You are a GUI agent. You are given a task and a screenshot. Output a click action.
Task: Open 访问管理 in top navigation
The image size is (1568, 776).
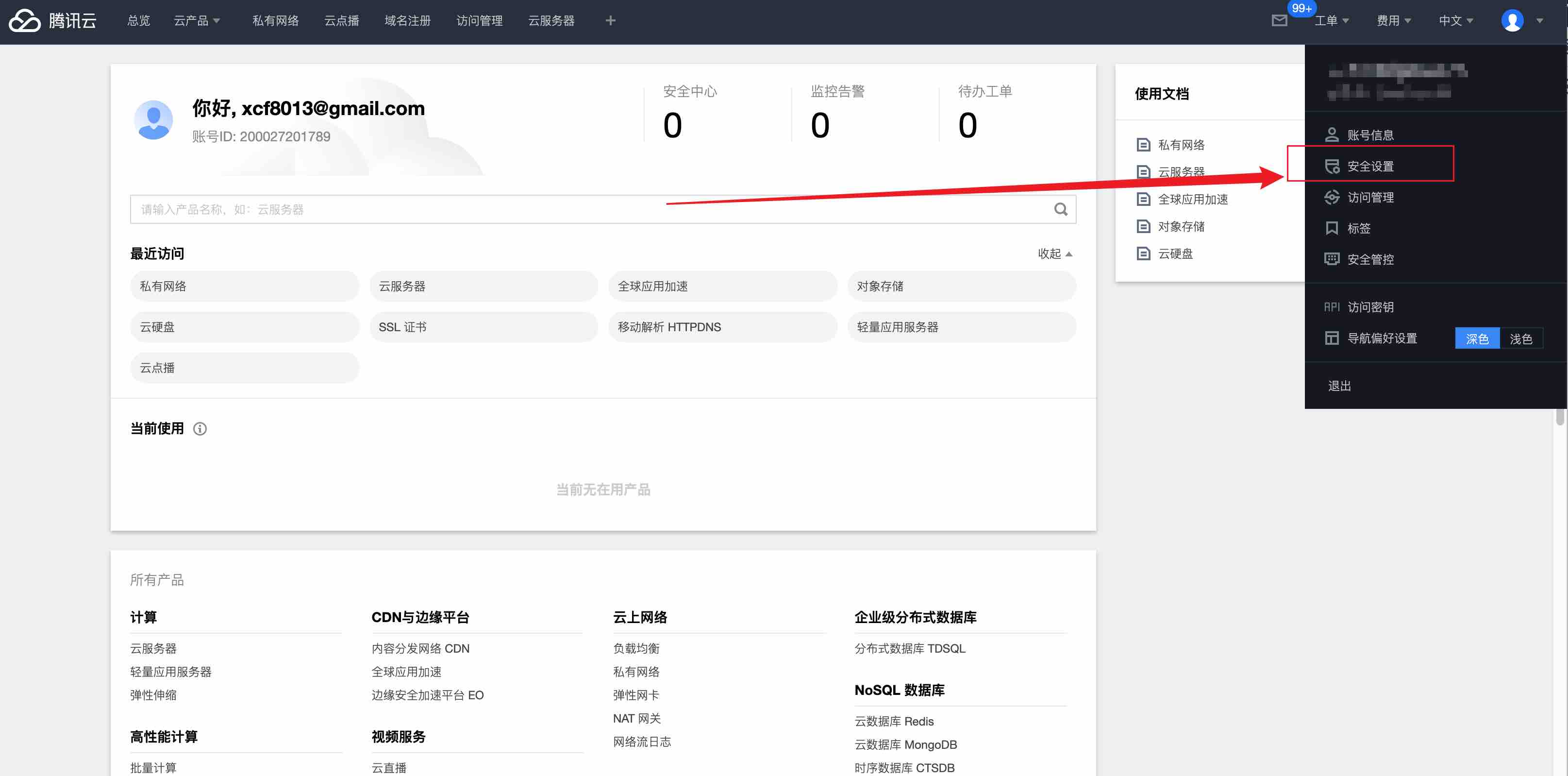coord(480,21)
